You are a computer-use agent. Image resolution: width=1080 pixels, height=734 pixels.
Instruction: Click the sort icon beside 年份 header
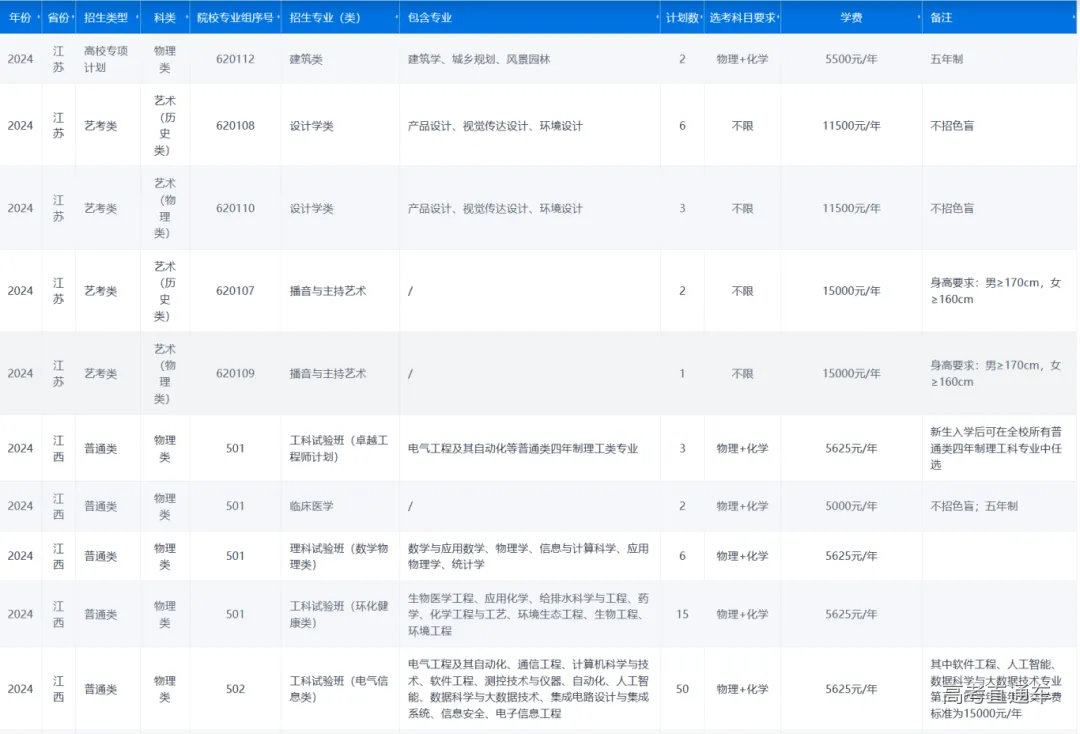(x=38, y=17)
